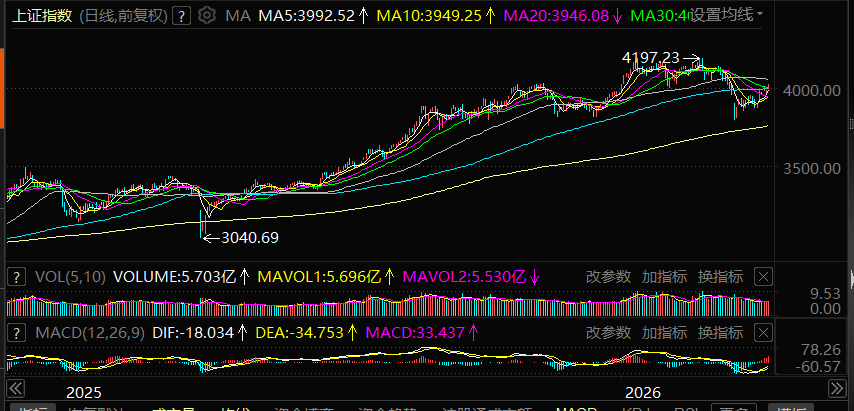Click 改参数 in the MACD panel
The image size is (854, 411).
click(607, 331)
